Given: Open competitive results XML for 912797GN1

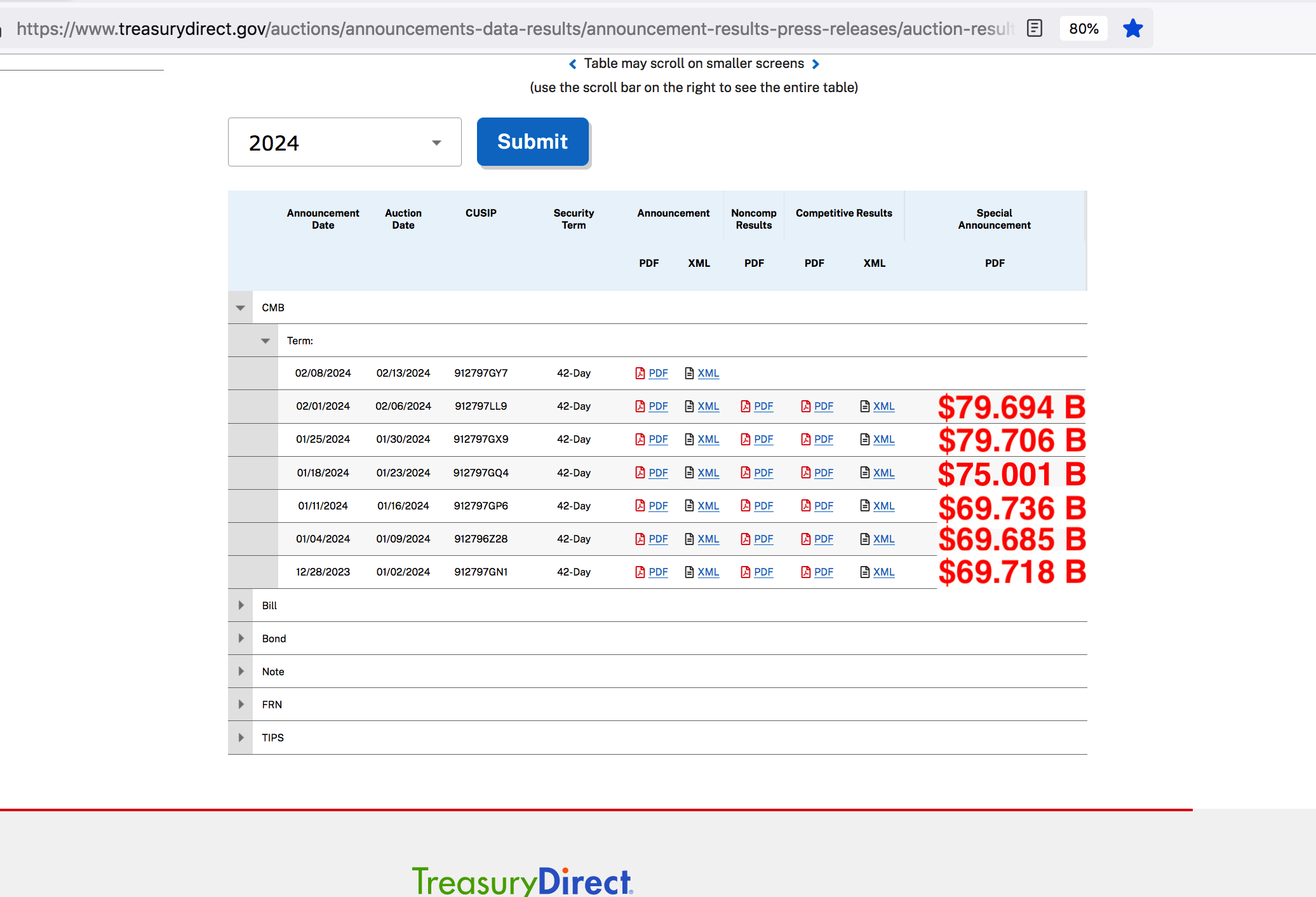Looking at the screenshot, I should point(883,572).
